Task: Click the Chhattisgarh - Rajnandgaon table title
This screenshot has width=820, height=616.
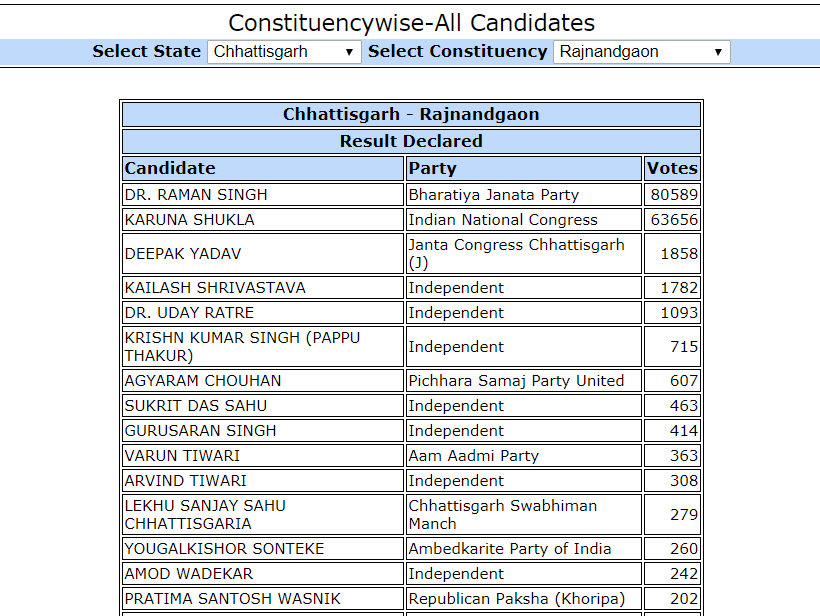Action: pos(411,114)
